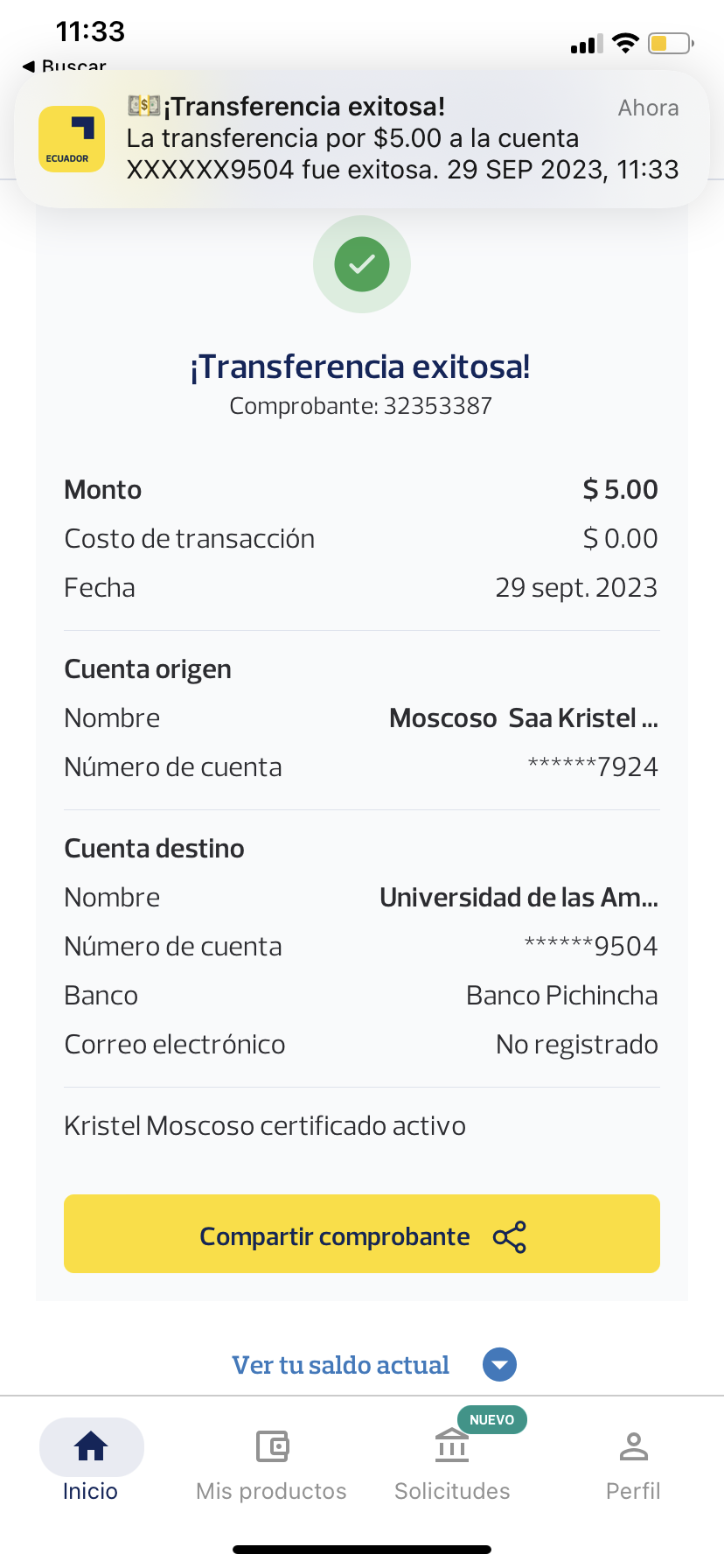This screenshot has width=724, height=1568.
Task: Tap the share icon on the yellow button
Action: pos(510,1237)
